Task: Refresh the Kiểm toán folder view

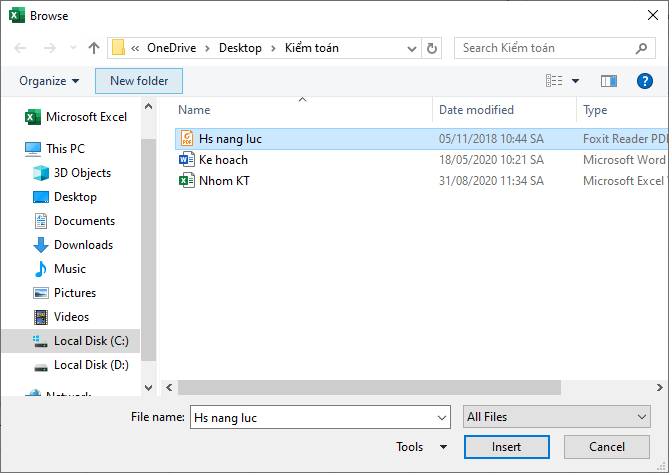Action: click(432, 48)
